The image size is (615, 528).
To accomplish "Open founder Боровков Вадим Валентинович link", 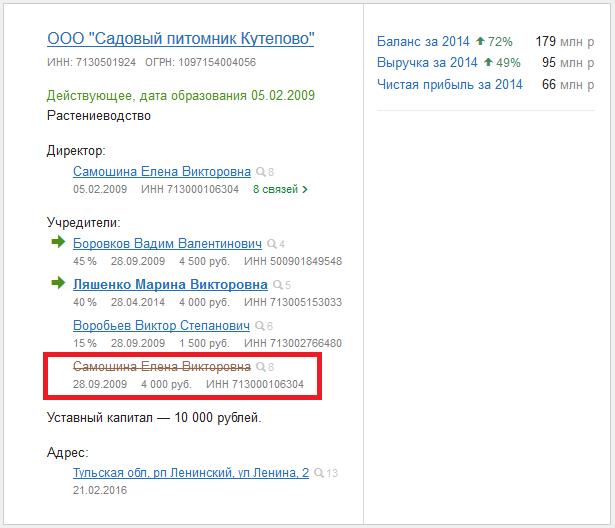I will [x=168, y=244].
